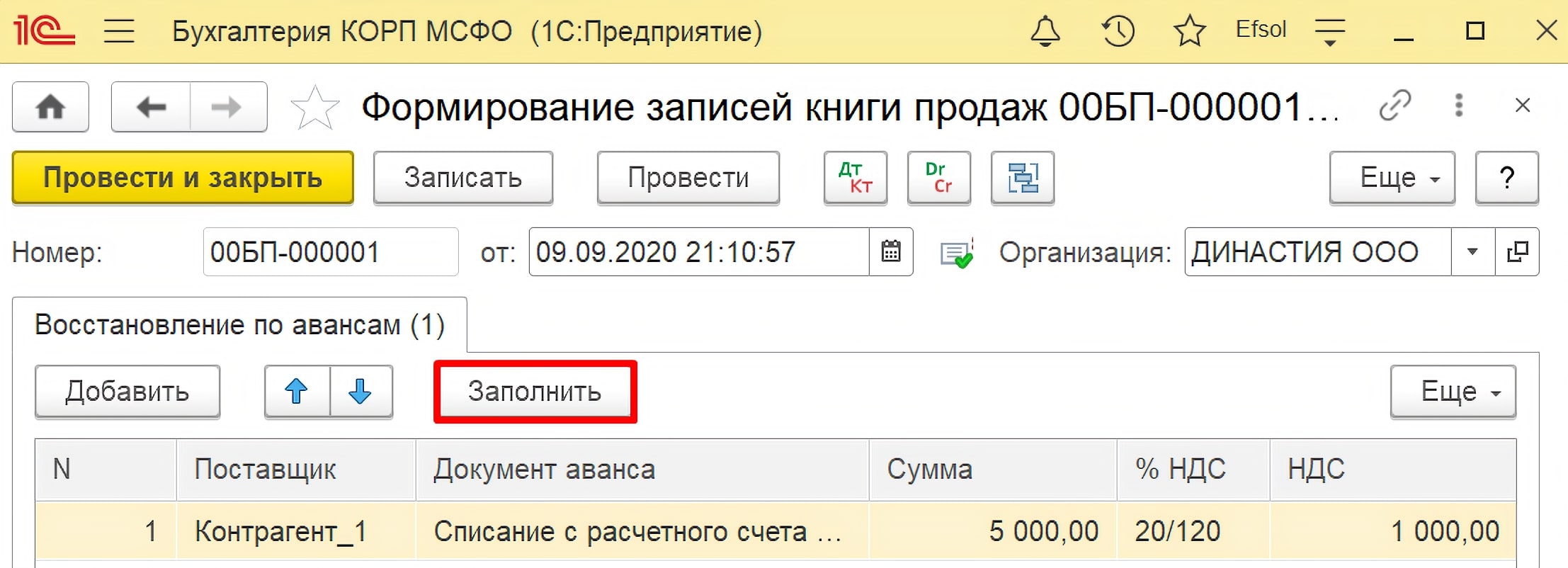Go to the home page icon

coord(50,107)
